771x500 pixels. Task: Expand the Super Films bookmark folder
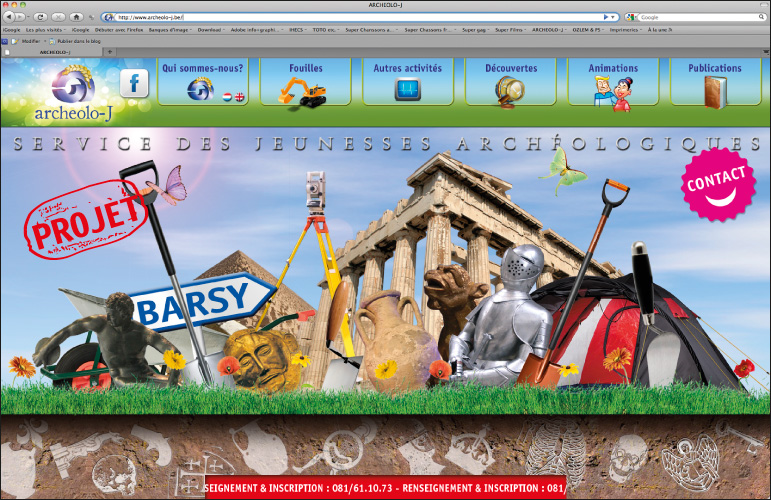click(x=510, y=30)
